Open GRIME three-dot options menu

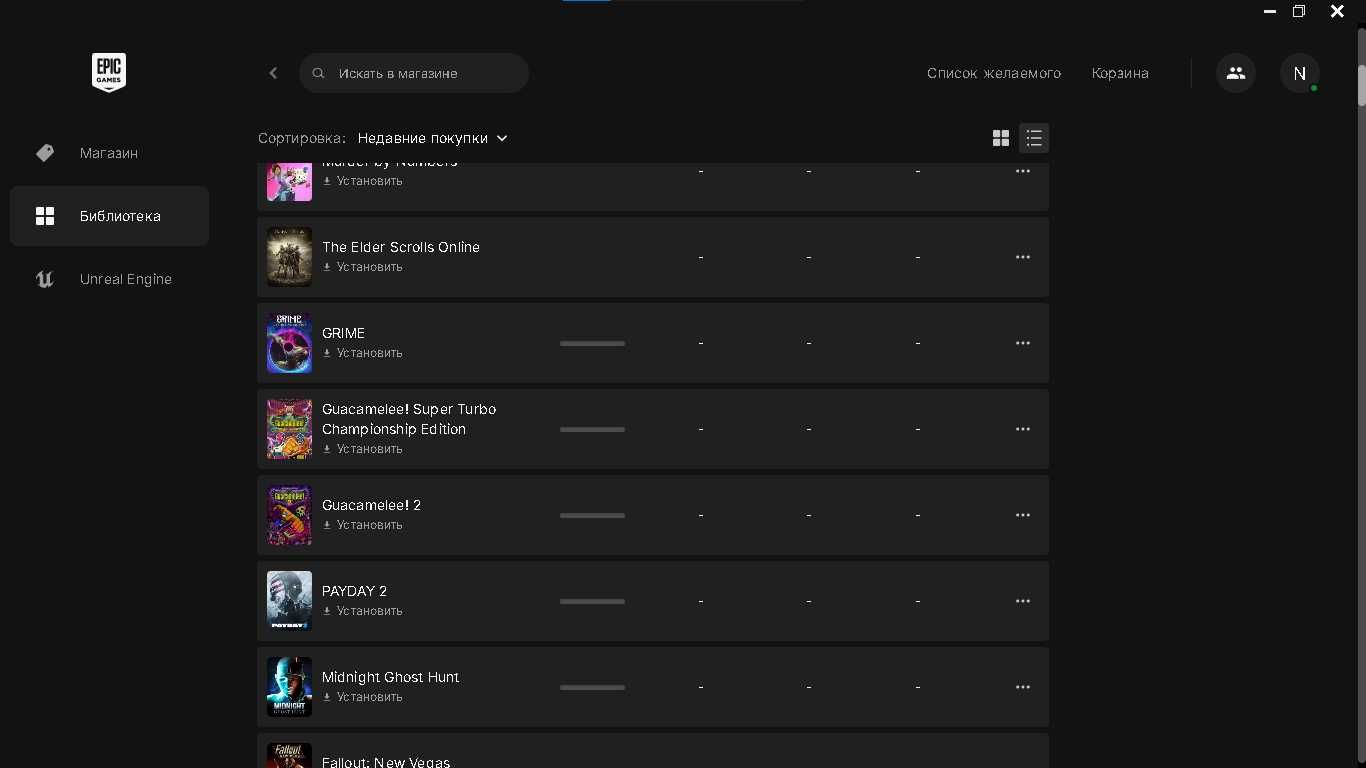(x=1023, y=343)
